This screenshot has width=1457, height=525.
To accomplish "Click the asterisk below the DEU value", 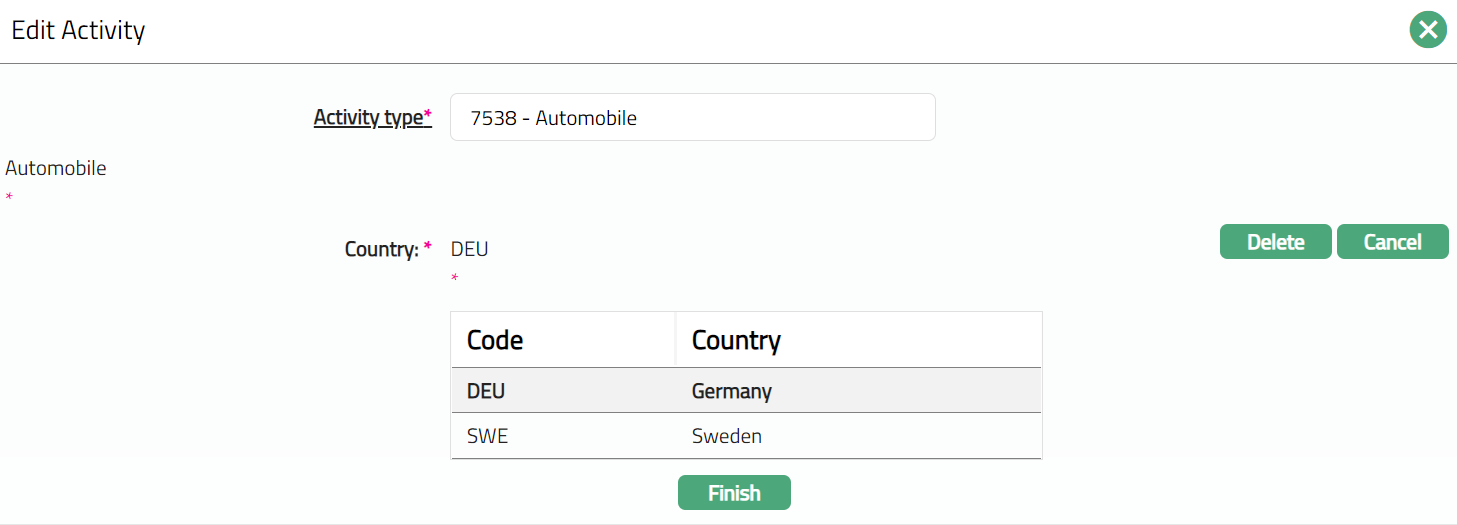I will (455, 278).
